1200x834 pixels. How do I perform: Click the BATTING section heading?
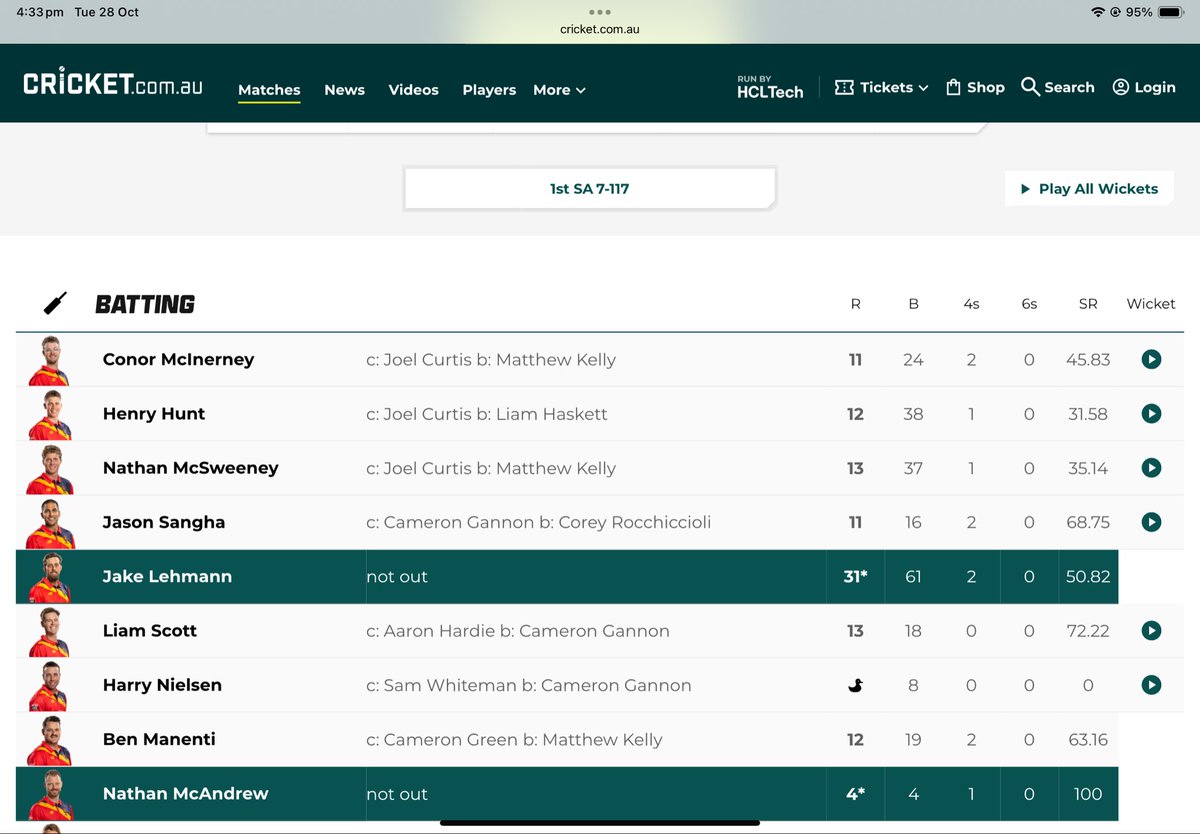click(145, 304)
